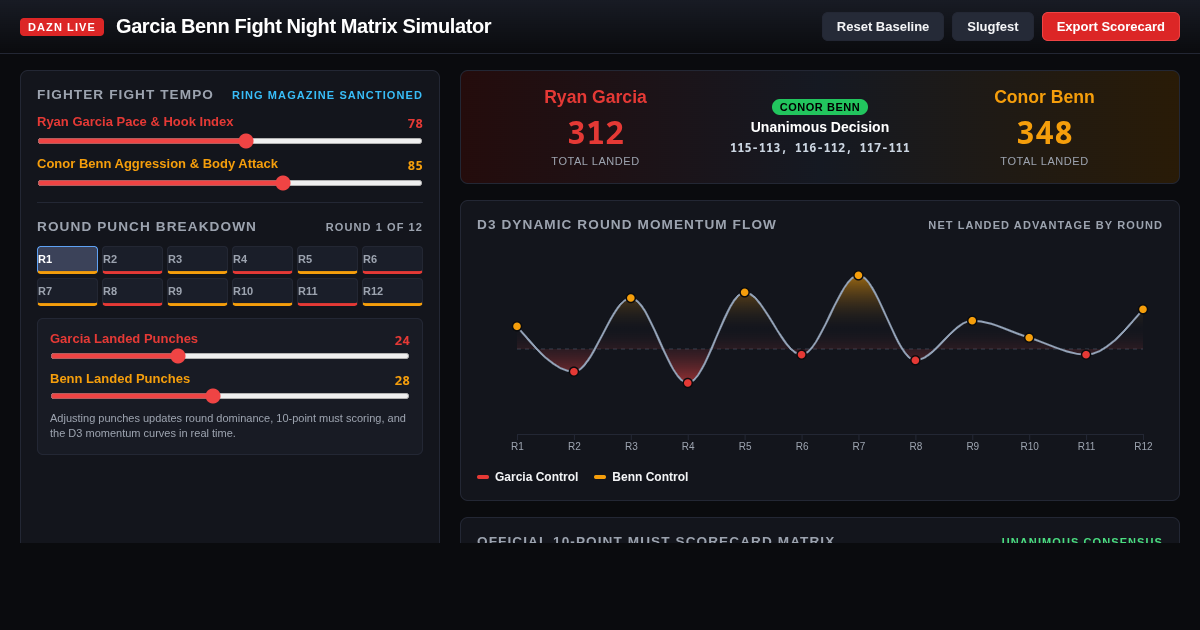Click Round Punch Breakdown heading
Viewport: 1200px width, 630px height.
pyautogui.click(x=147, y=226)
